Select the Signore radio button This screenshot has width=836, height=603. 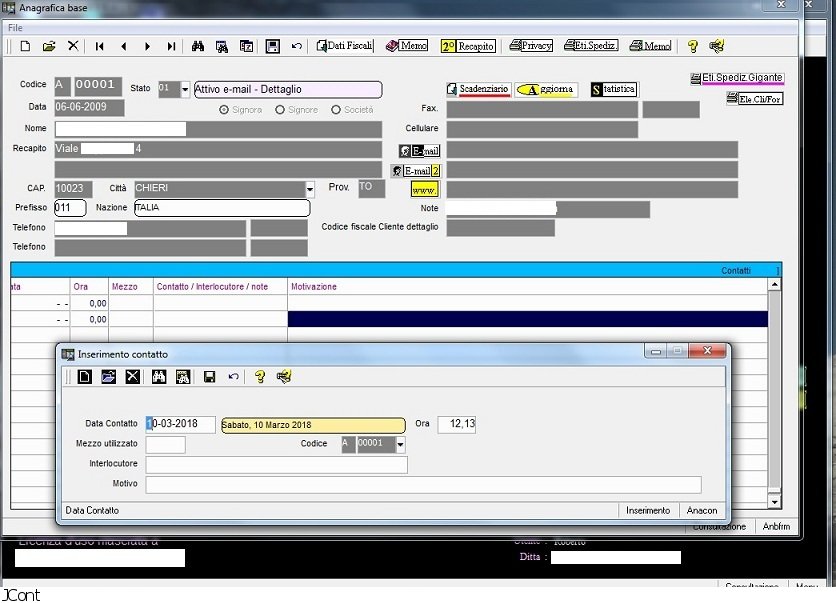click(x=280, y=109)
